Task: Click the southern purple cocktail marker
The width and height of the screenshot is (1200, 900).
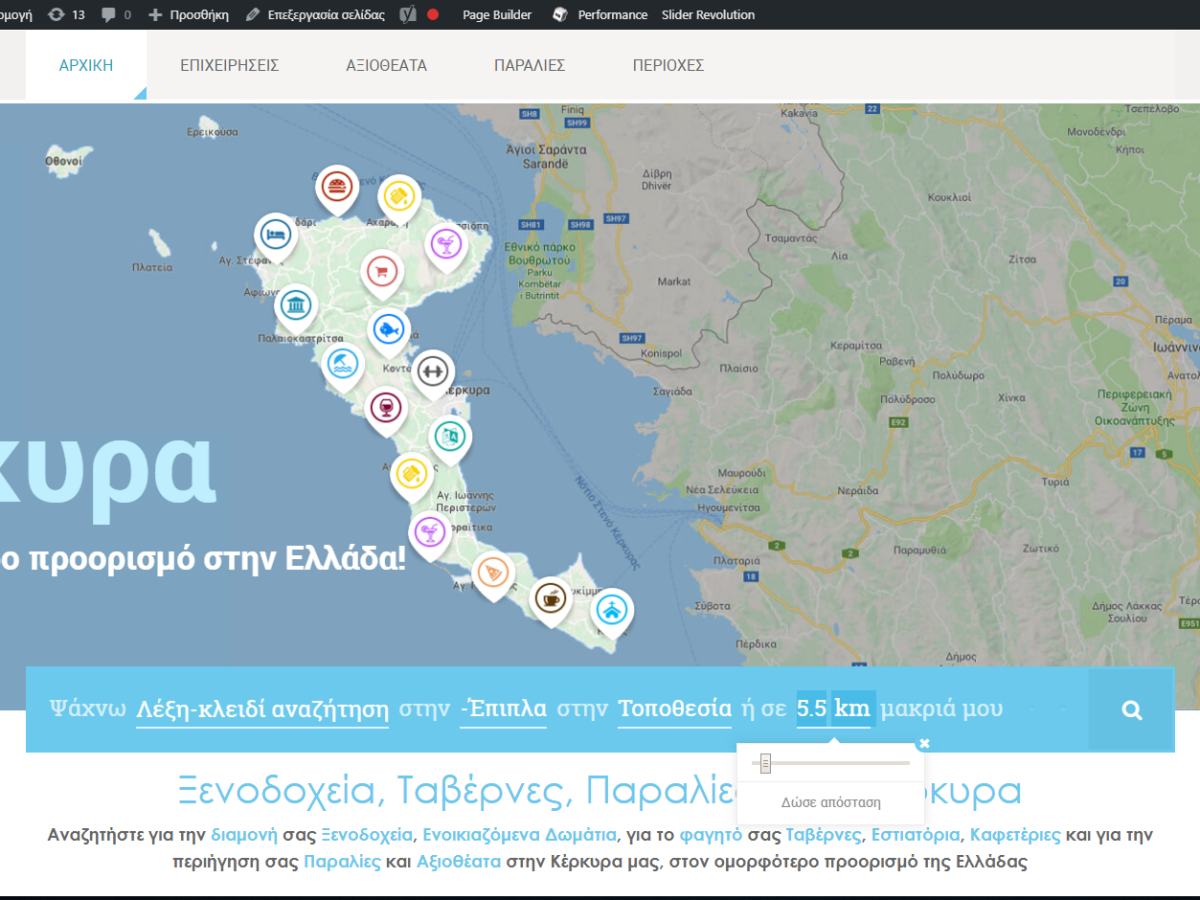Action: (x=430, y=534)
